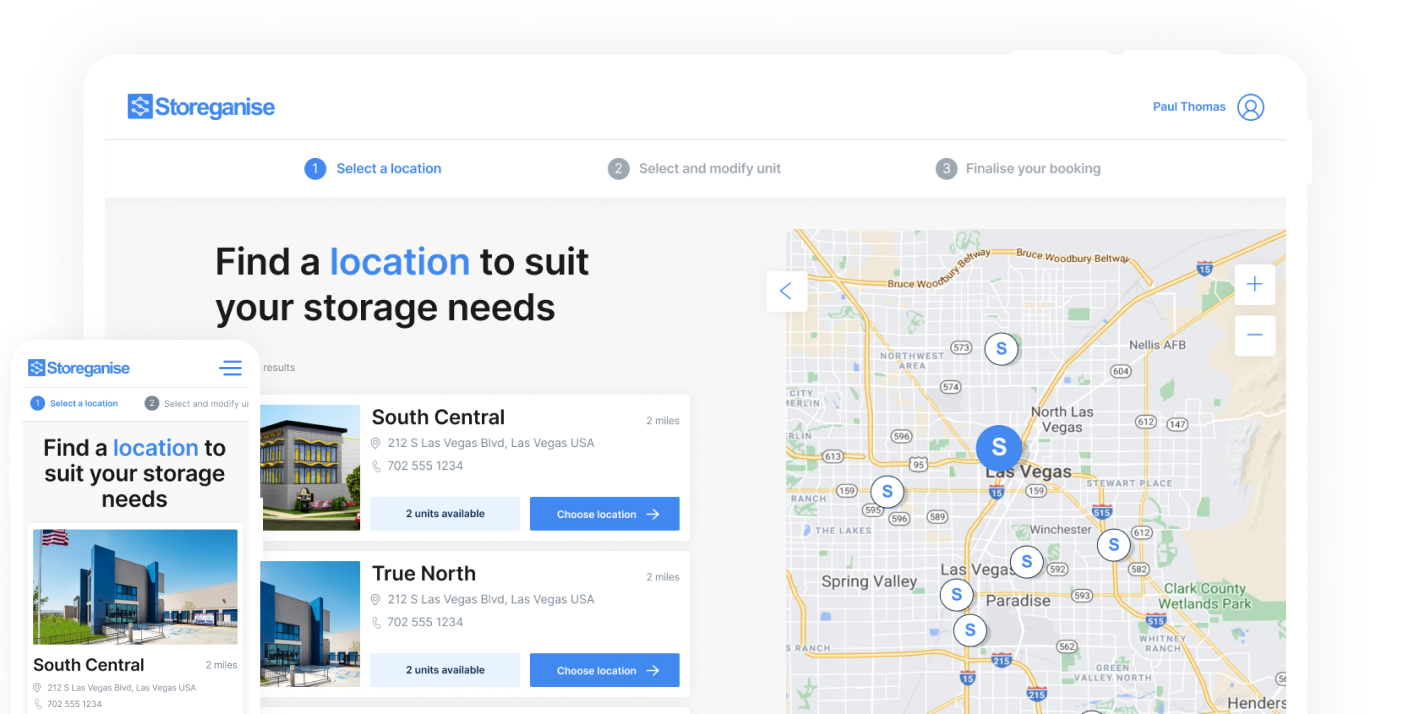Open South Central desktop card thumbnail image
Viewport: 1424px width, 714px height.
pyautogui.click(x=310, y=467)
